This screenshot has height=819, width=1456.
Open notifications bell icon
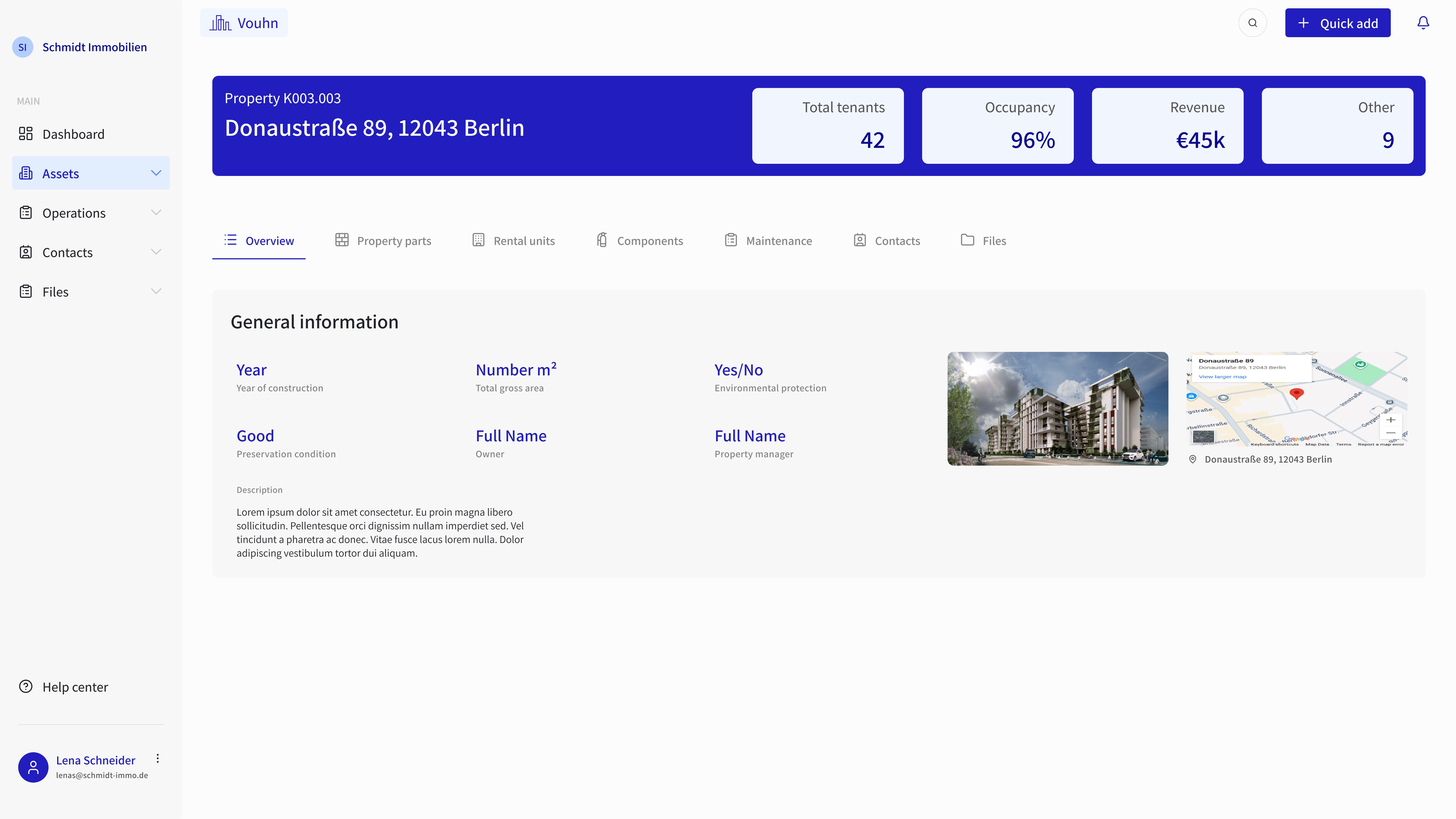point(1423,22)
